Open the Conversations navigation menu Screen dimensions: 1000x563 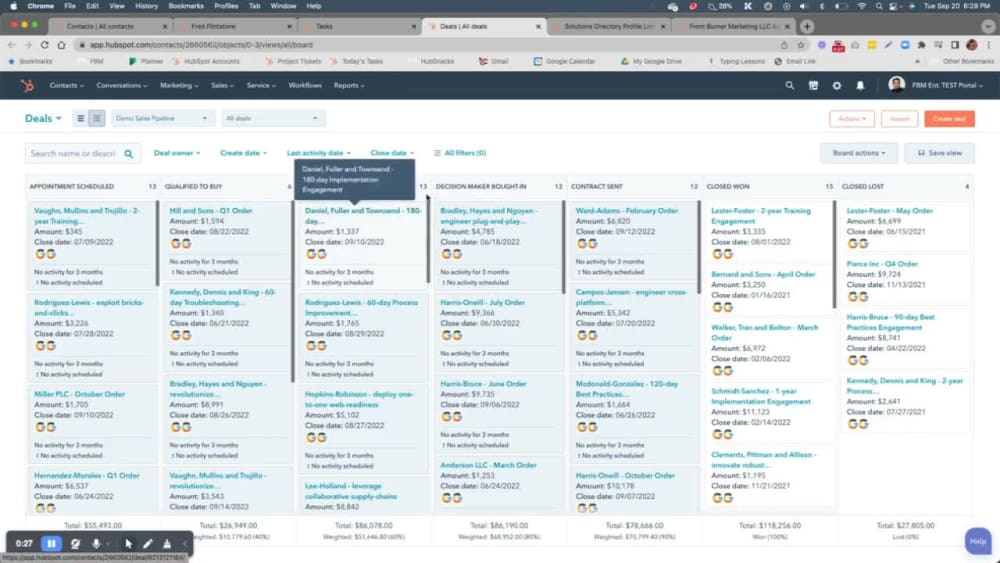click(121, 85)
